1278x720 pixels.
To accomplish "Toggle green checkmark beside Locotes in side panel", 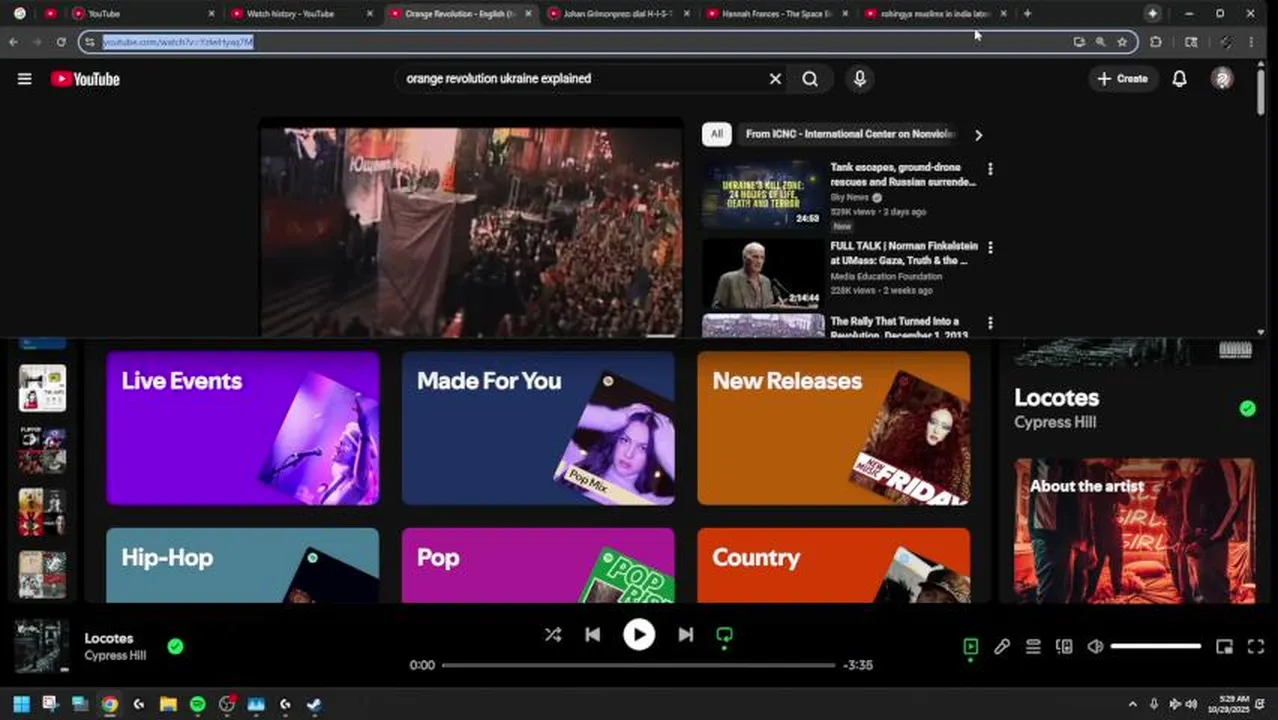I will click(x=1247, y=408).
